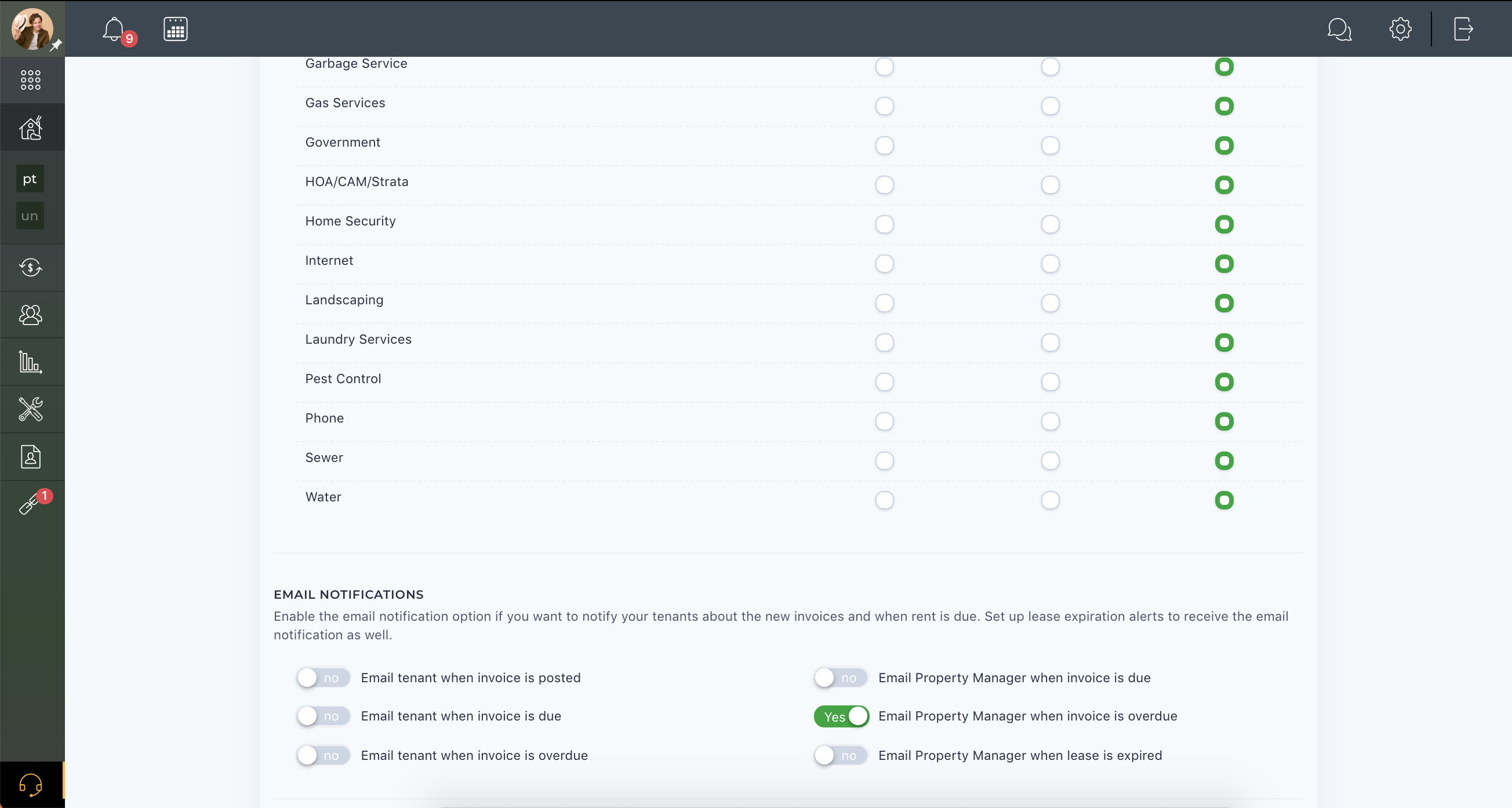The height and width of the screenshot is (808, 1512).
Task: Open the user profile avatar
Action: (32, 29)
